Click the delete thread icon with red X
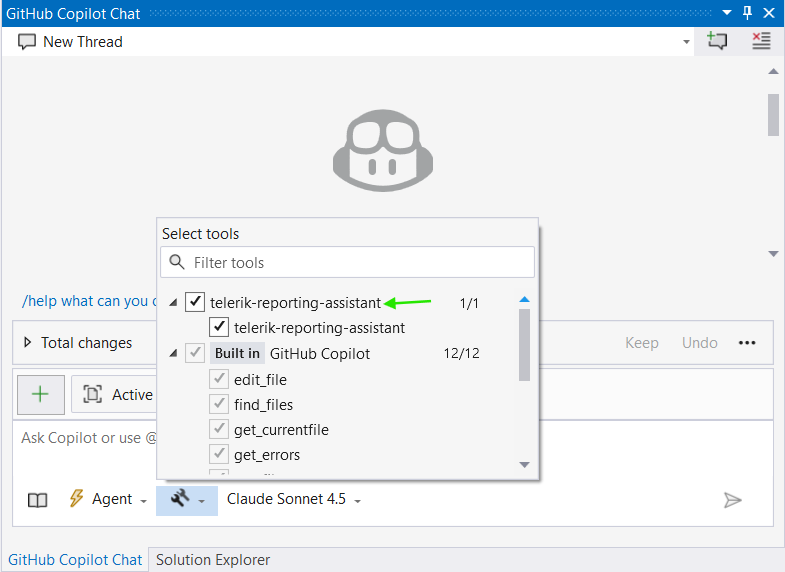 761,41
